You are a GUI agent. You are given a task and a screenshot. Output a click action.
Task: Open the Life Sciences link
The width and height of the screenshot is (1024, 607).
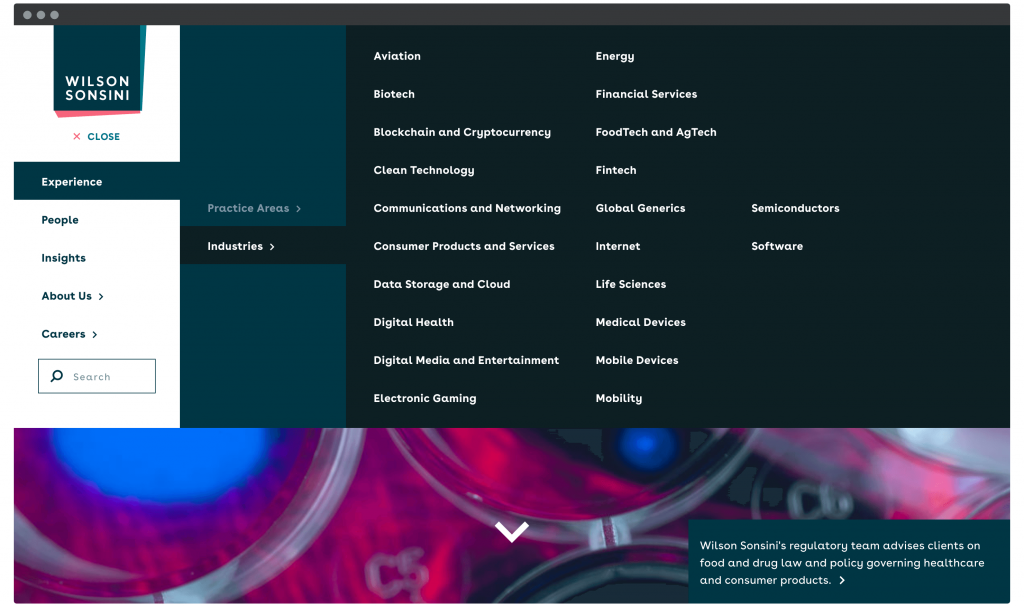[x=631, y=284]
